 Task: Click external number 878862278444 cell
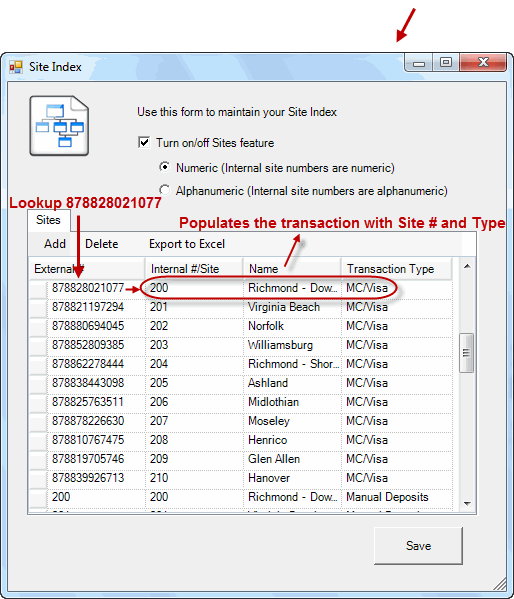coord(96,366)
